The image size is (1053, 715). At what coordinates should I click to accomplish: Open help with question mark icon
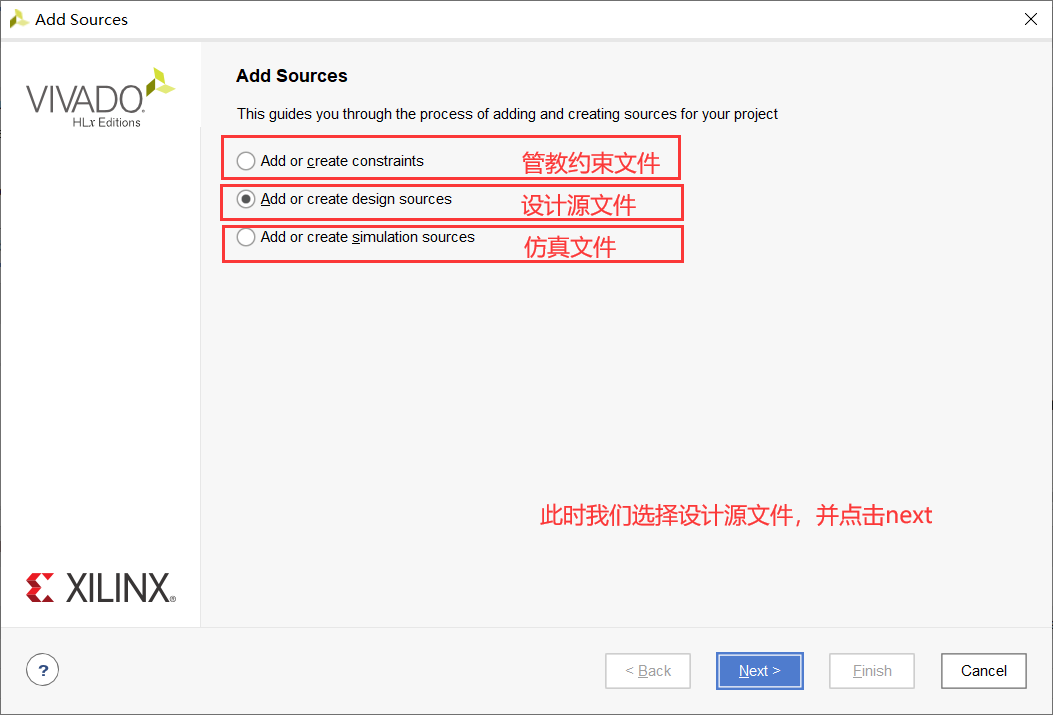(43, 670)
